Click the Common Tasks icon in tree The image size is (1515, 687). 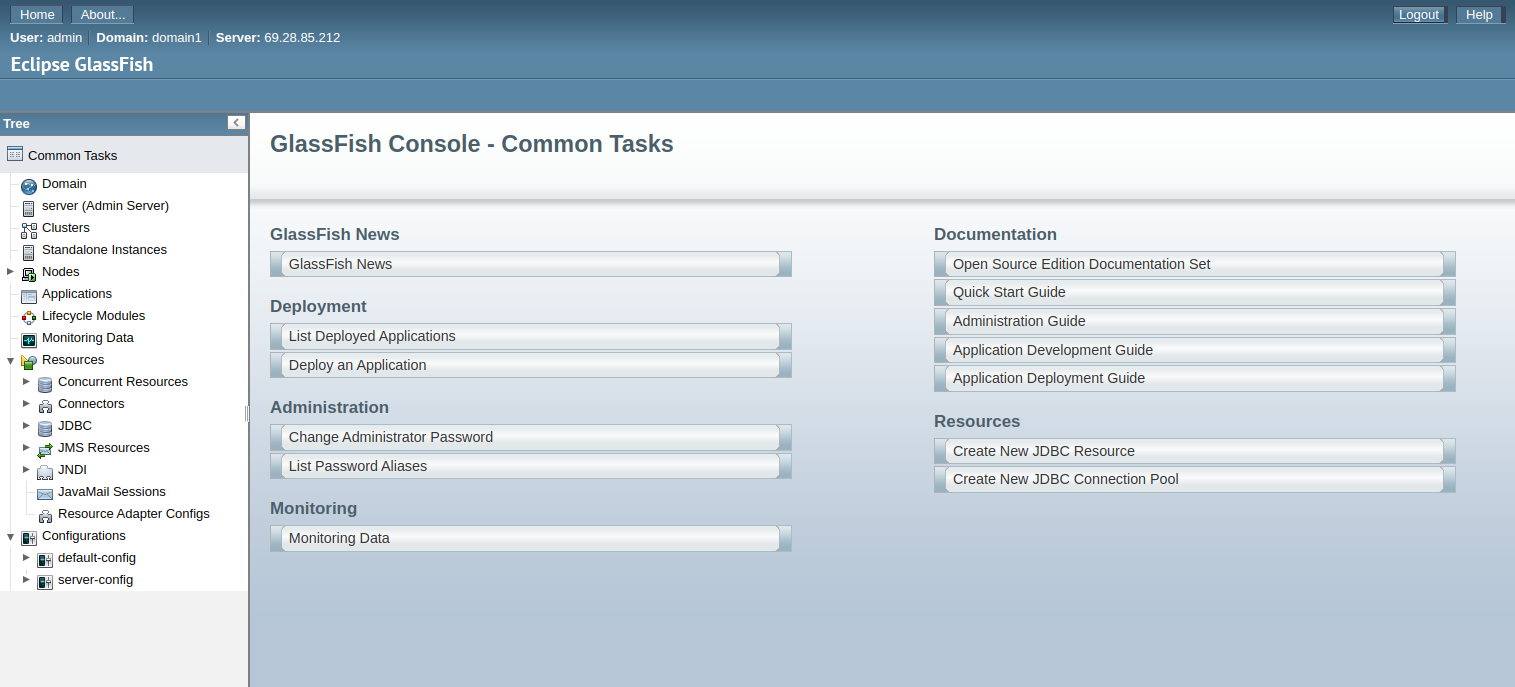click(15, 154)
